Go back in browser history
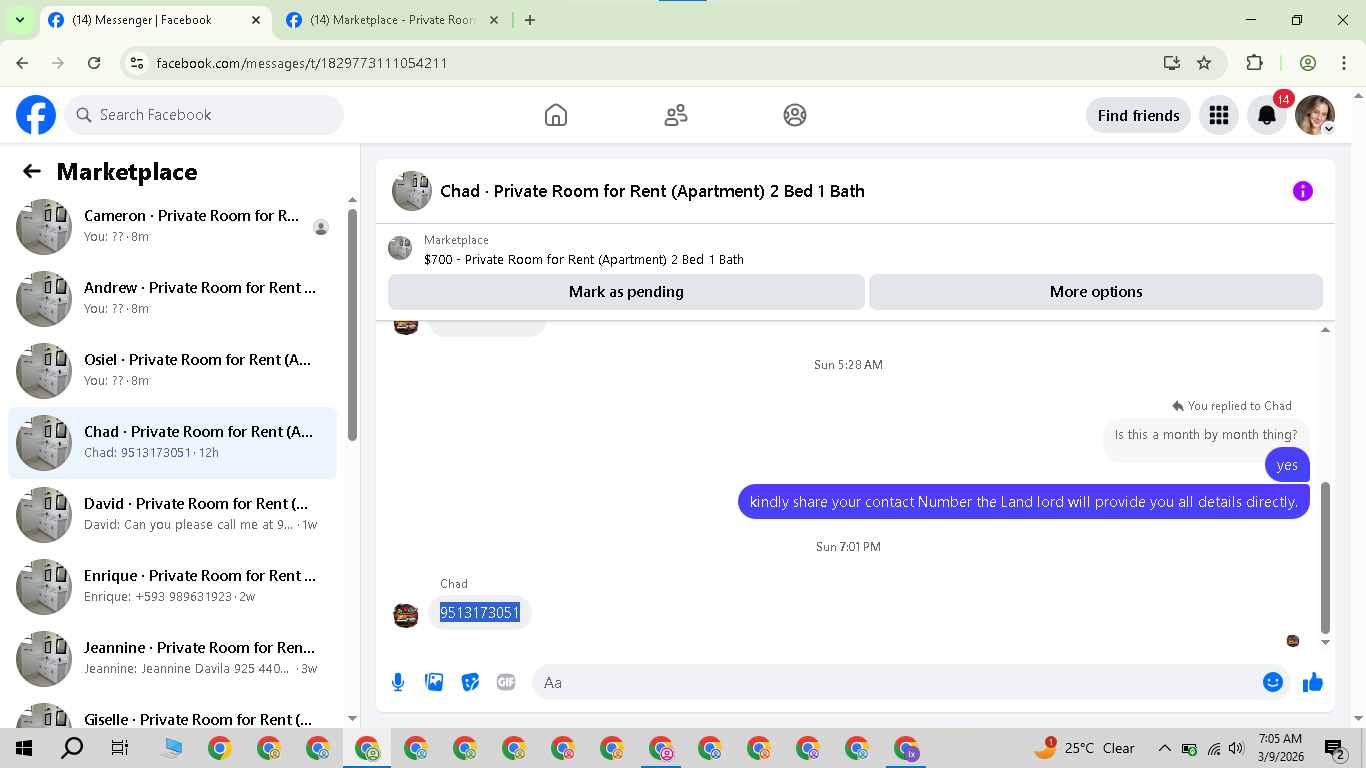 [22, 63]
